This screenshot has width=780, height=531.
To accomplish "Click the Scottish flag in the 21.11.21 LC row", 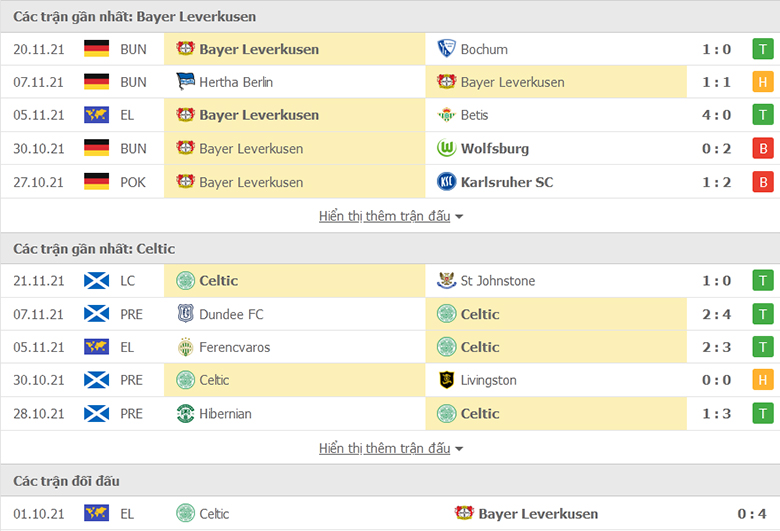I will pos(97,281).
